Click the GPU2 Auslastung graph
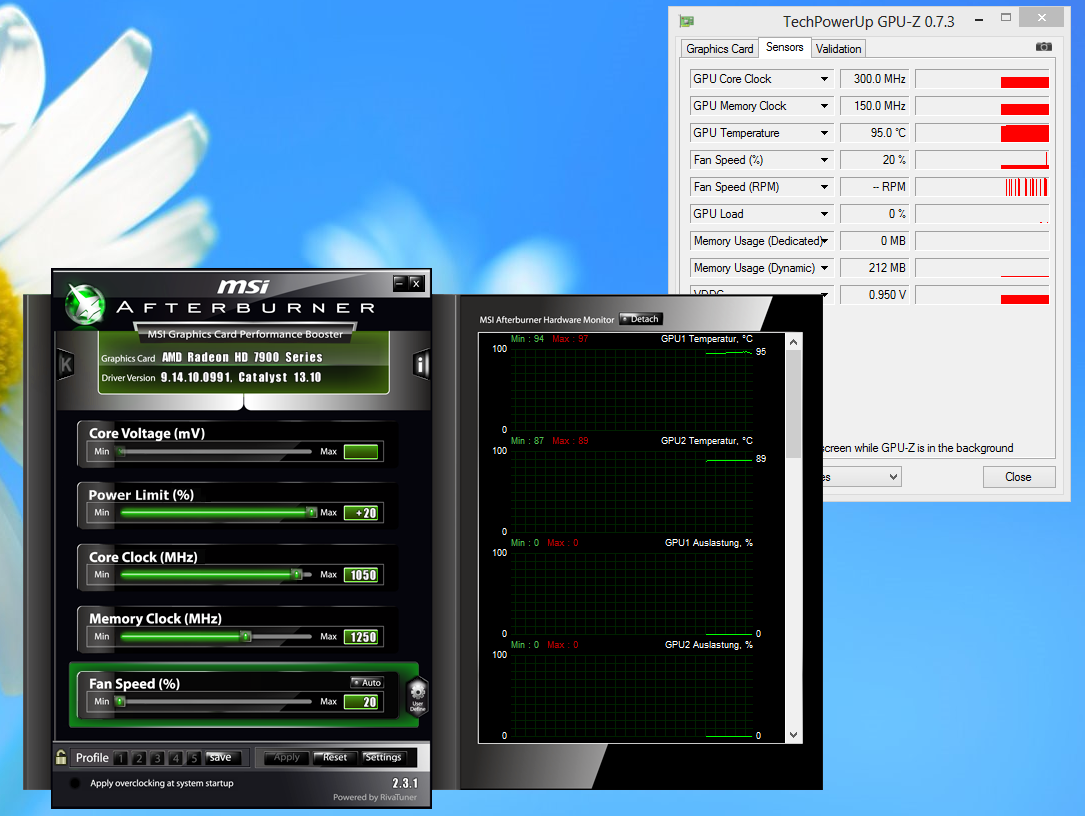The image size is (1085, 816). 632,695
